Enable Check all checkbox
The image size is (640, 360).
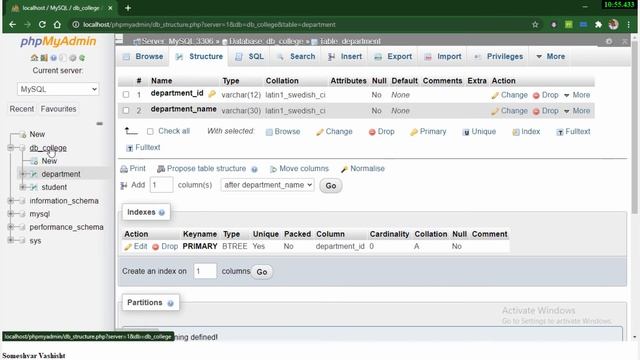(x=150, y=131)
